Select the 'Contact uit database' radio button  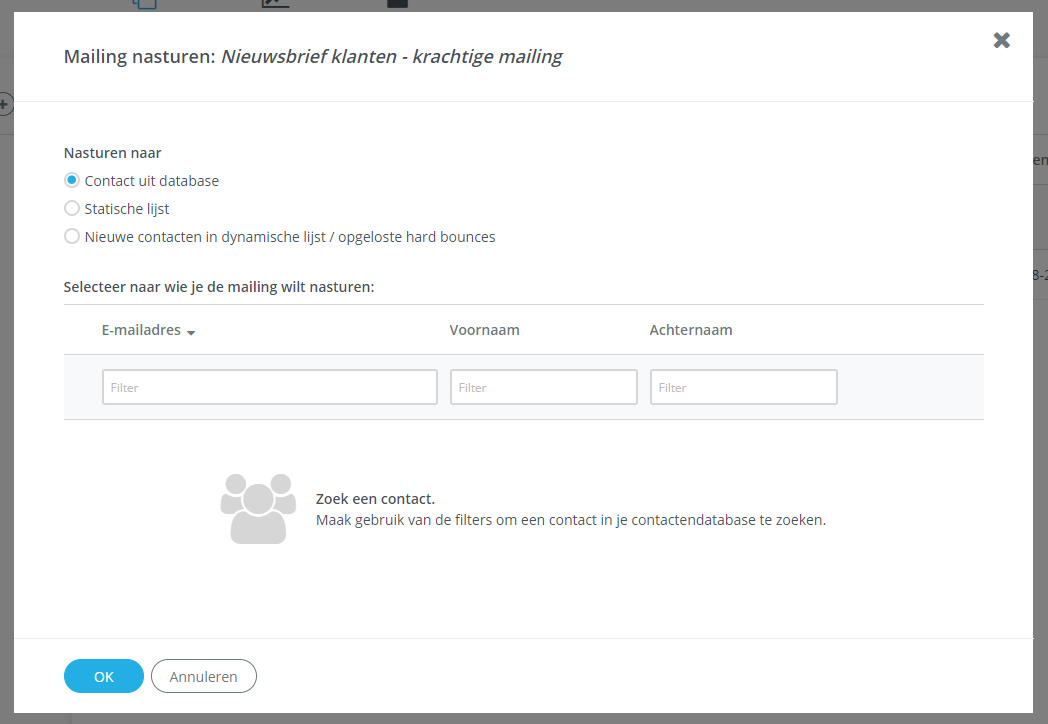click(x=72, y=181)
